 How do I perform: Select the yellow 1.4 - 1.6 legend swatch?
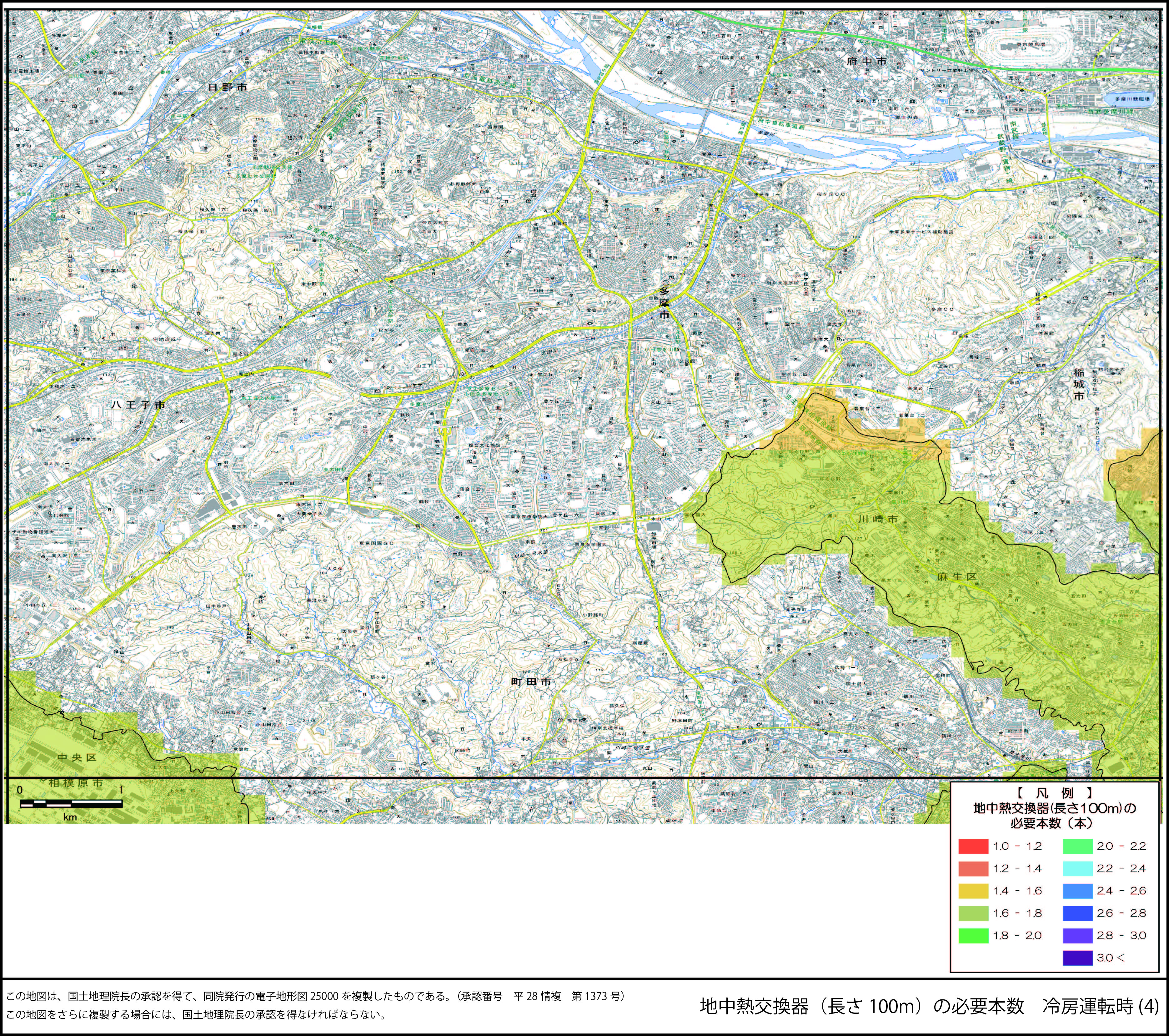pos(973,891)
